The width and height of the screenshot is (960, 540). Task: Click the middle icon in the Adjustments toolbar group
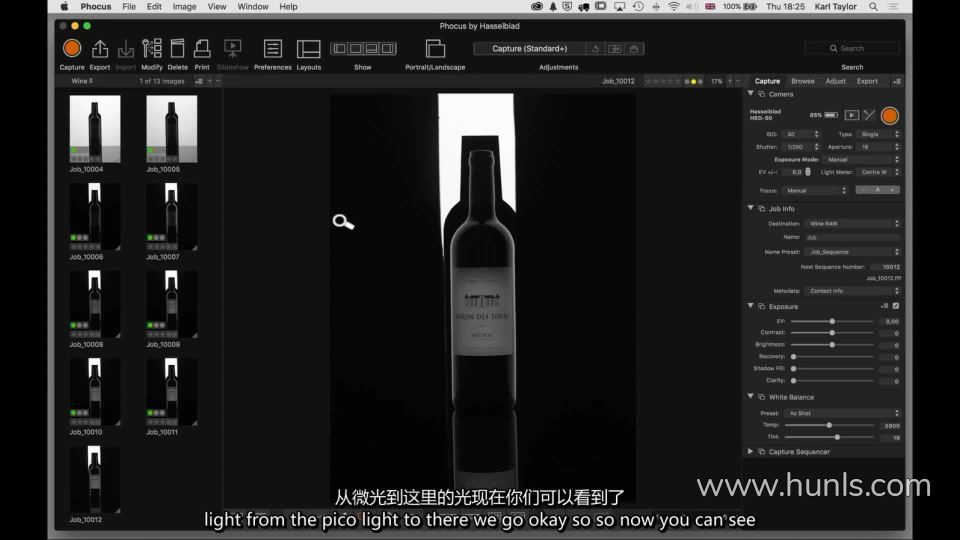[x=615, y=48]
